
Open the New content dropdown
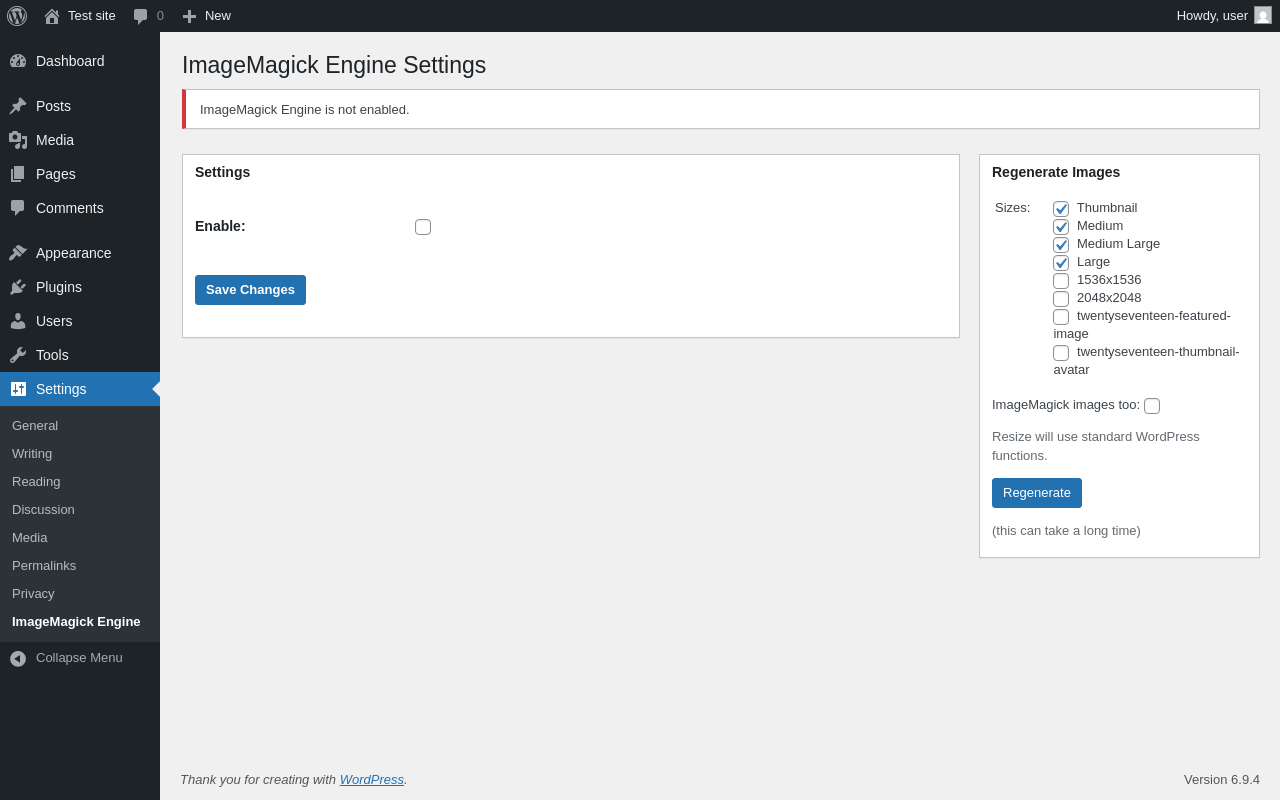click(207, 16)
